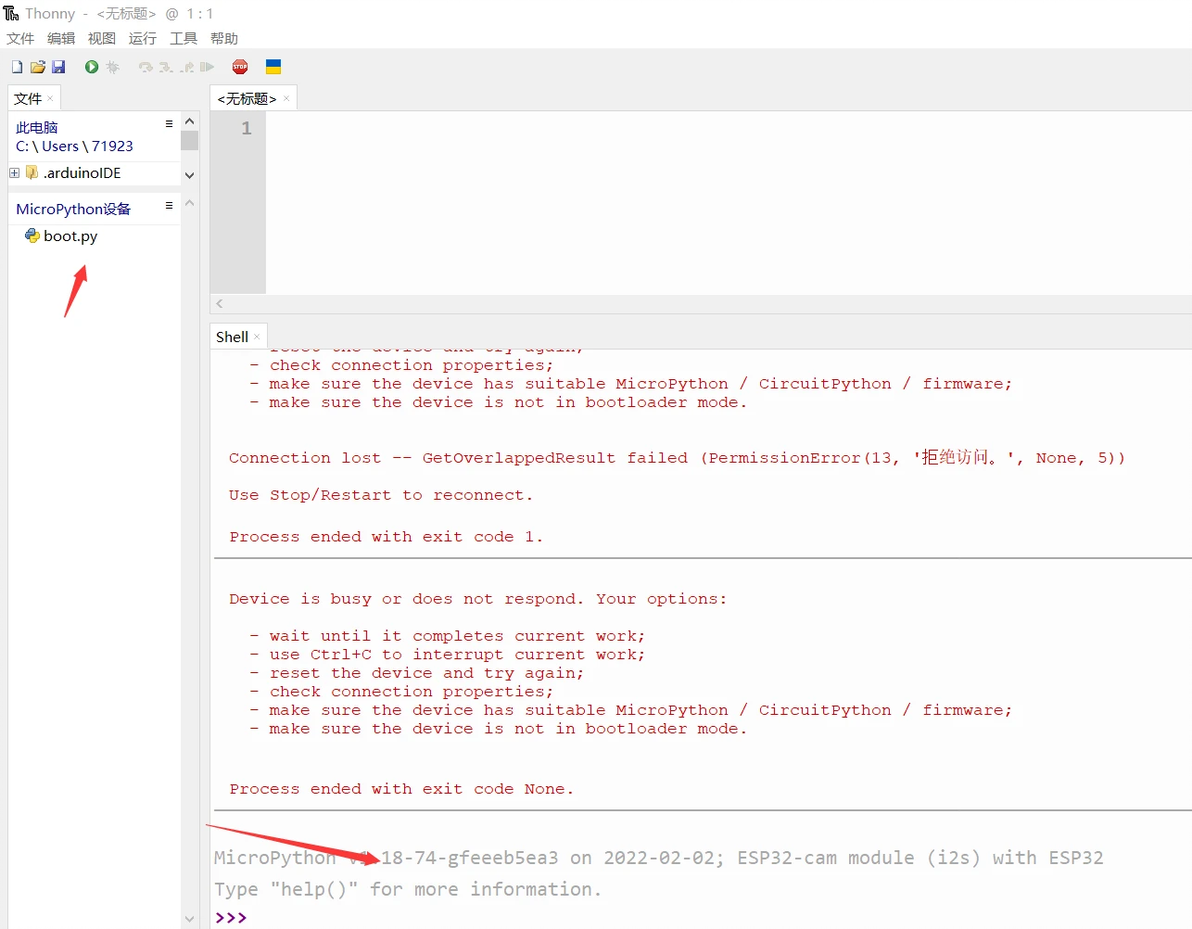Viewport: 1192px width, 929px height.
Task: Expand the .arduinoIDE folder tree node
Action: click(x=14, y=173)
